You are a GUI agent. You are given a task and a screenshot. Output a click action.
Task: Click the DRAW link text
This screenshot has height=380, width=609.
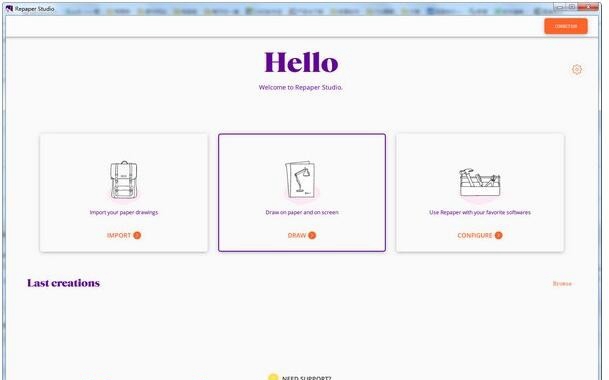click(297, 235)
